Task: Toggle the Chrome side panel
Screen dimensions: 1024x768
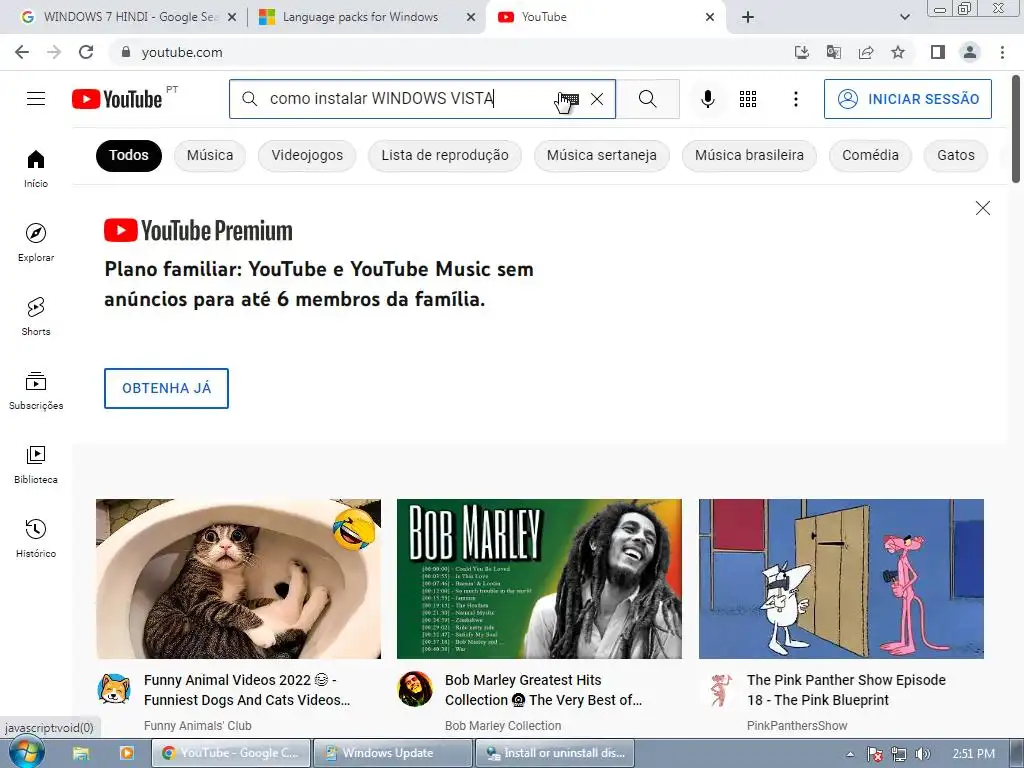Action: point(938,52)
